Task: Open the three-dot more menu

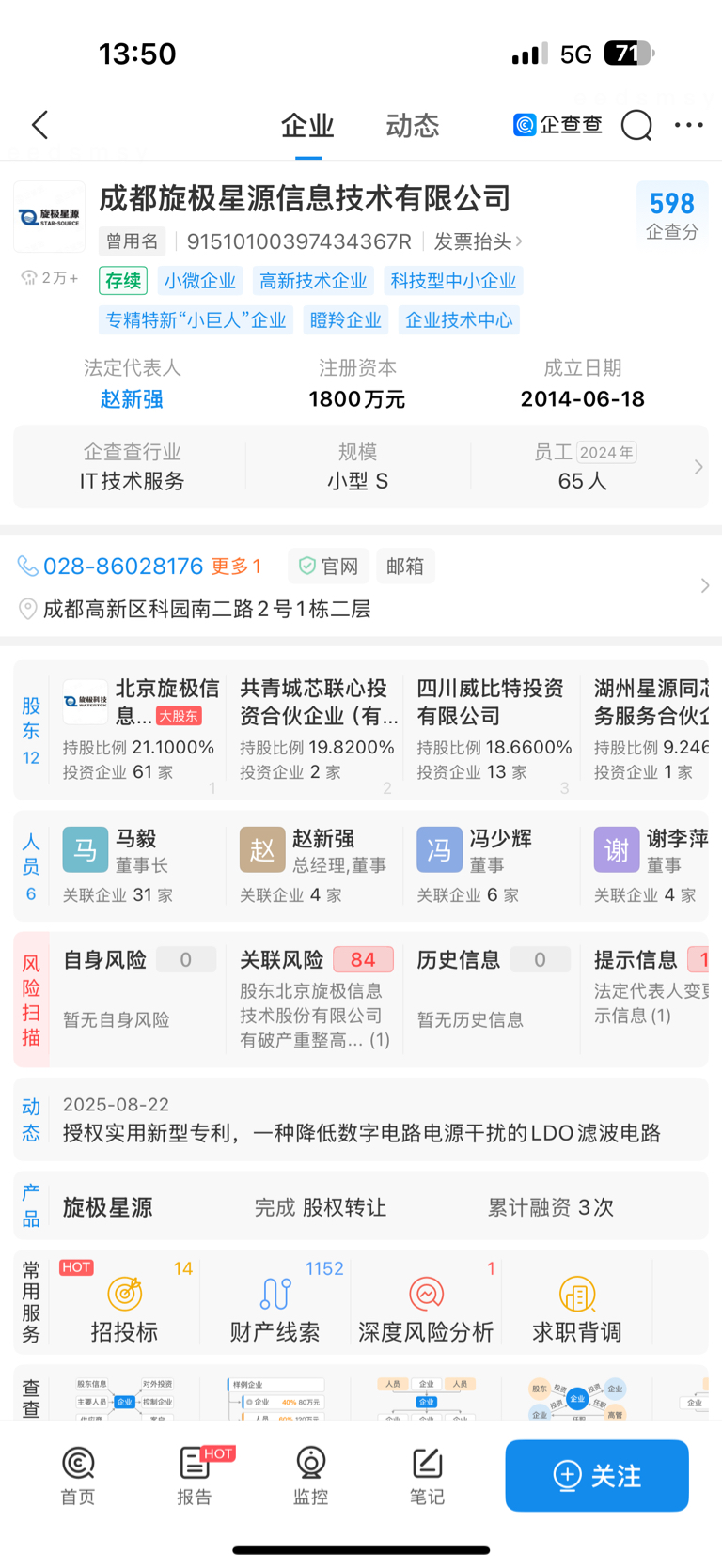Action: click(689, 125)
